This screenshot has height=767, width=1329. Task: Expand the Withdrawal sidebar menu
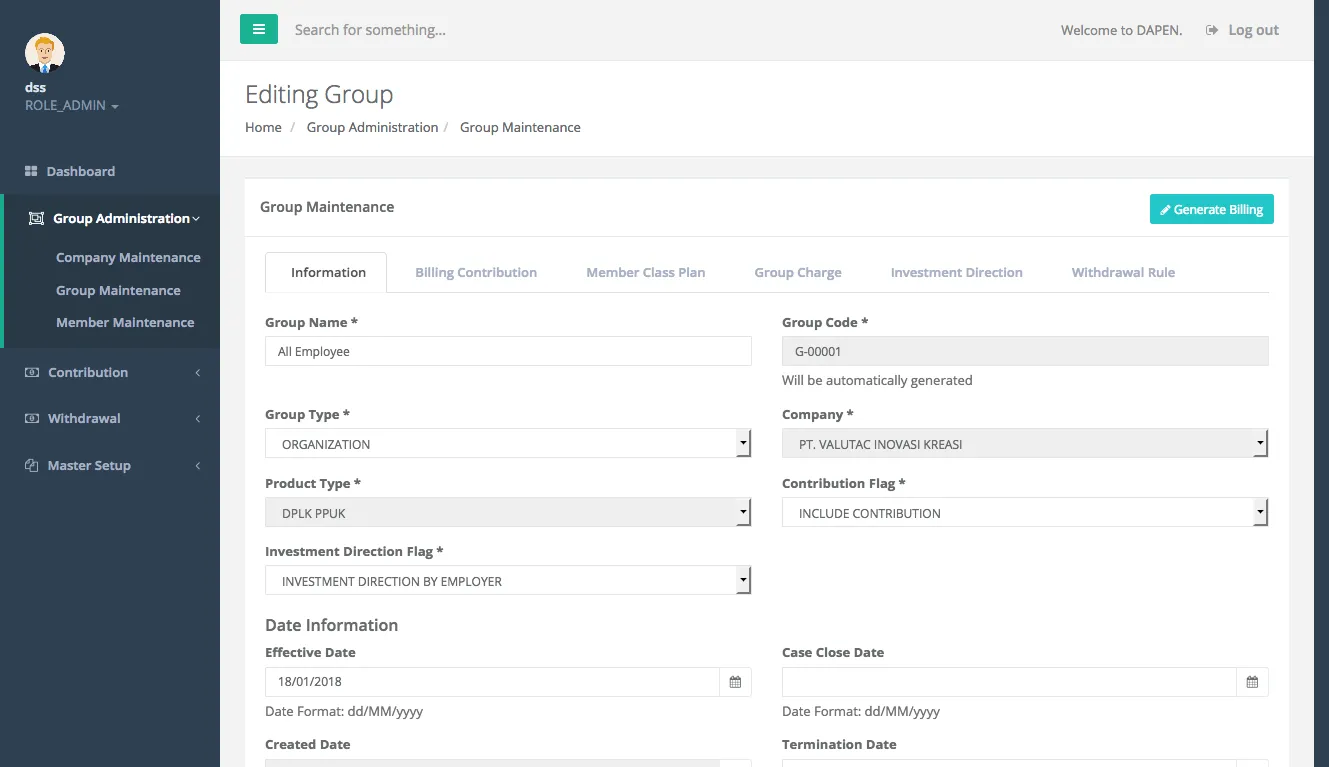pos(110,418)
